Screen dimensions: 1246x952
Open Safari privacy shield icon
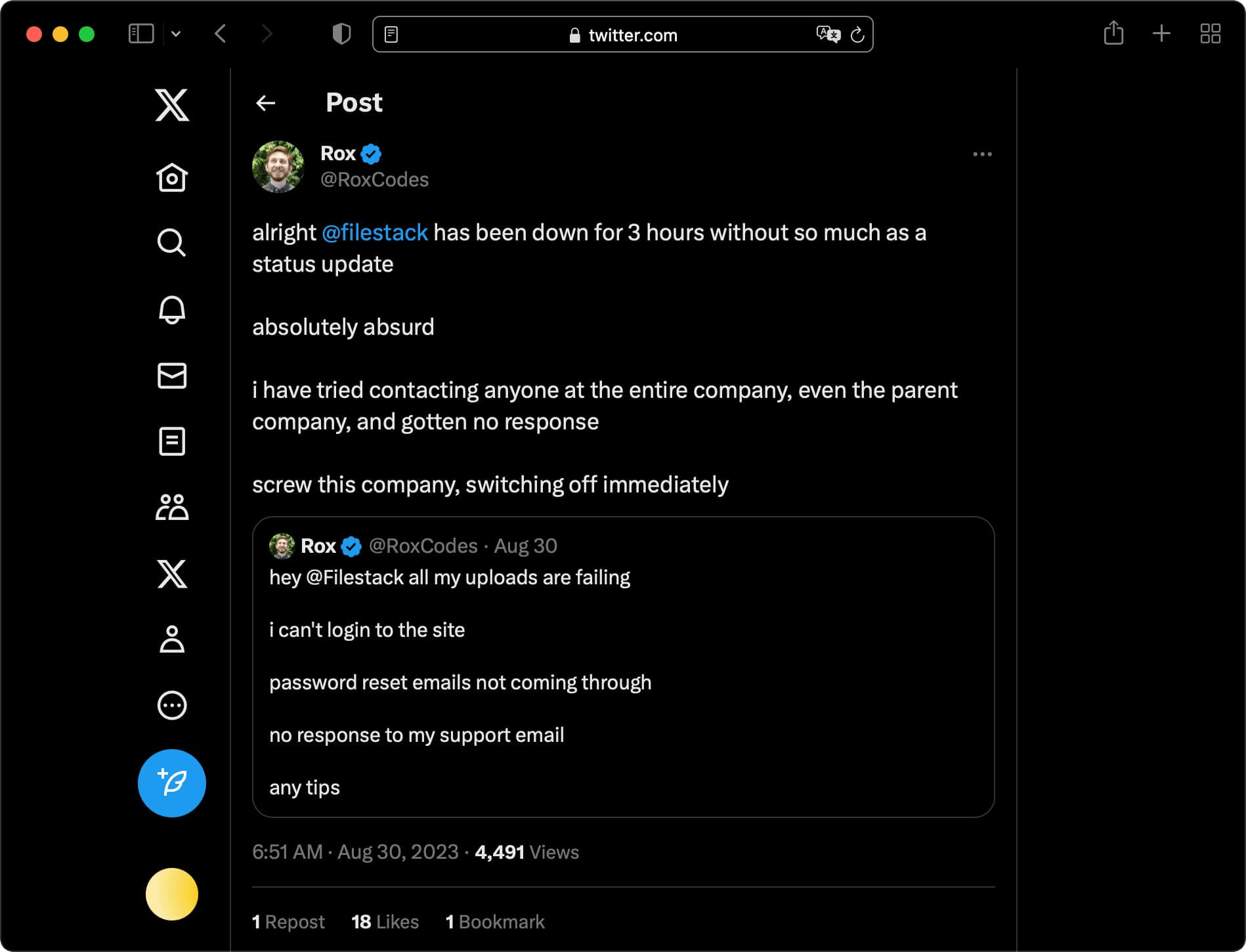pyautogui.click(x=341, y=33)
